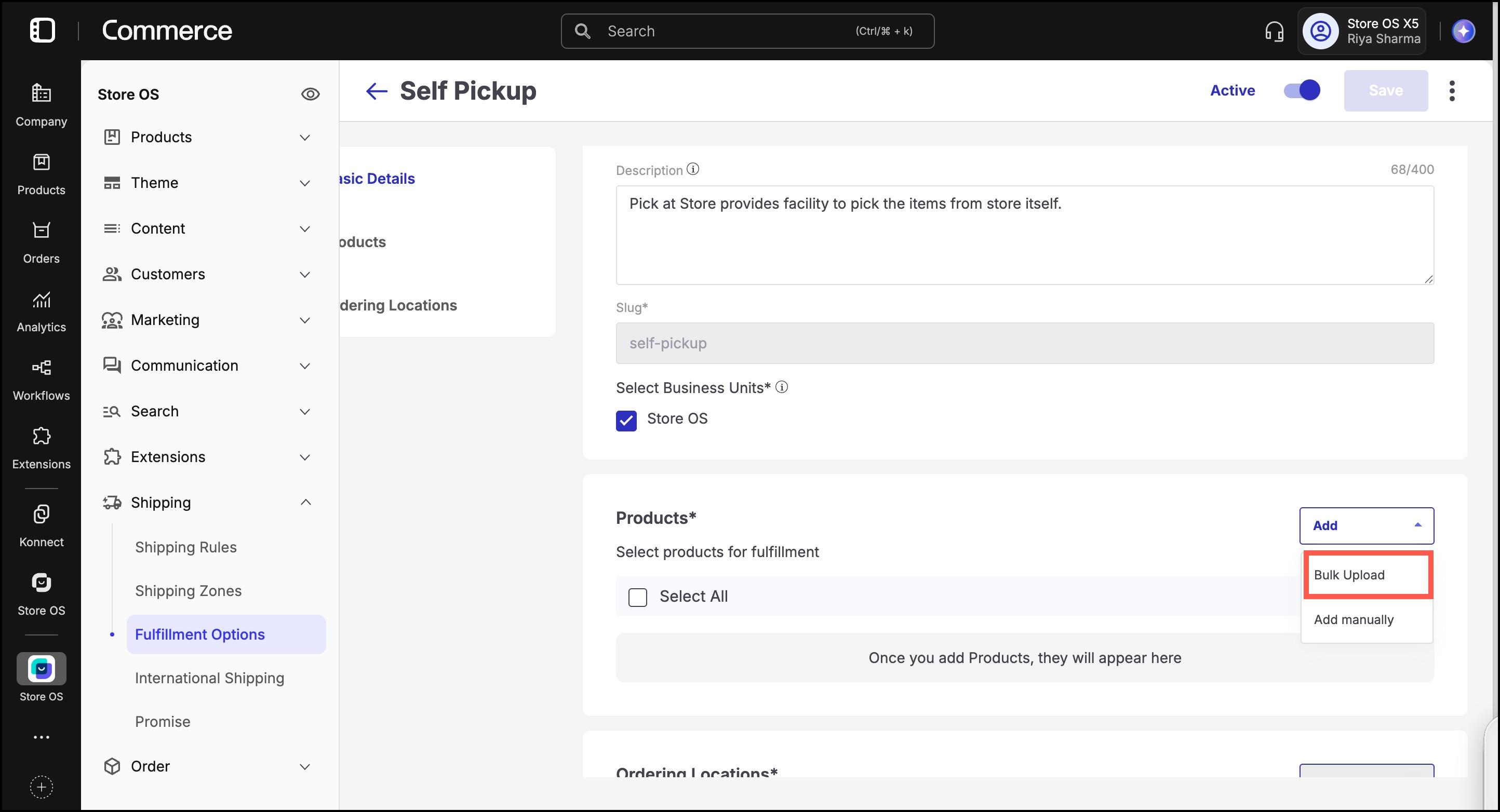Image resolution: width=1500 pixels, height=812 pixels.
Task: Click the Communication chat icon
Action: (112, 366)
